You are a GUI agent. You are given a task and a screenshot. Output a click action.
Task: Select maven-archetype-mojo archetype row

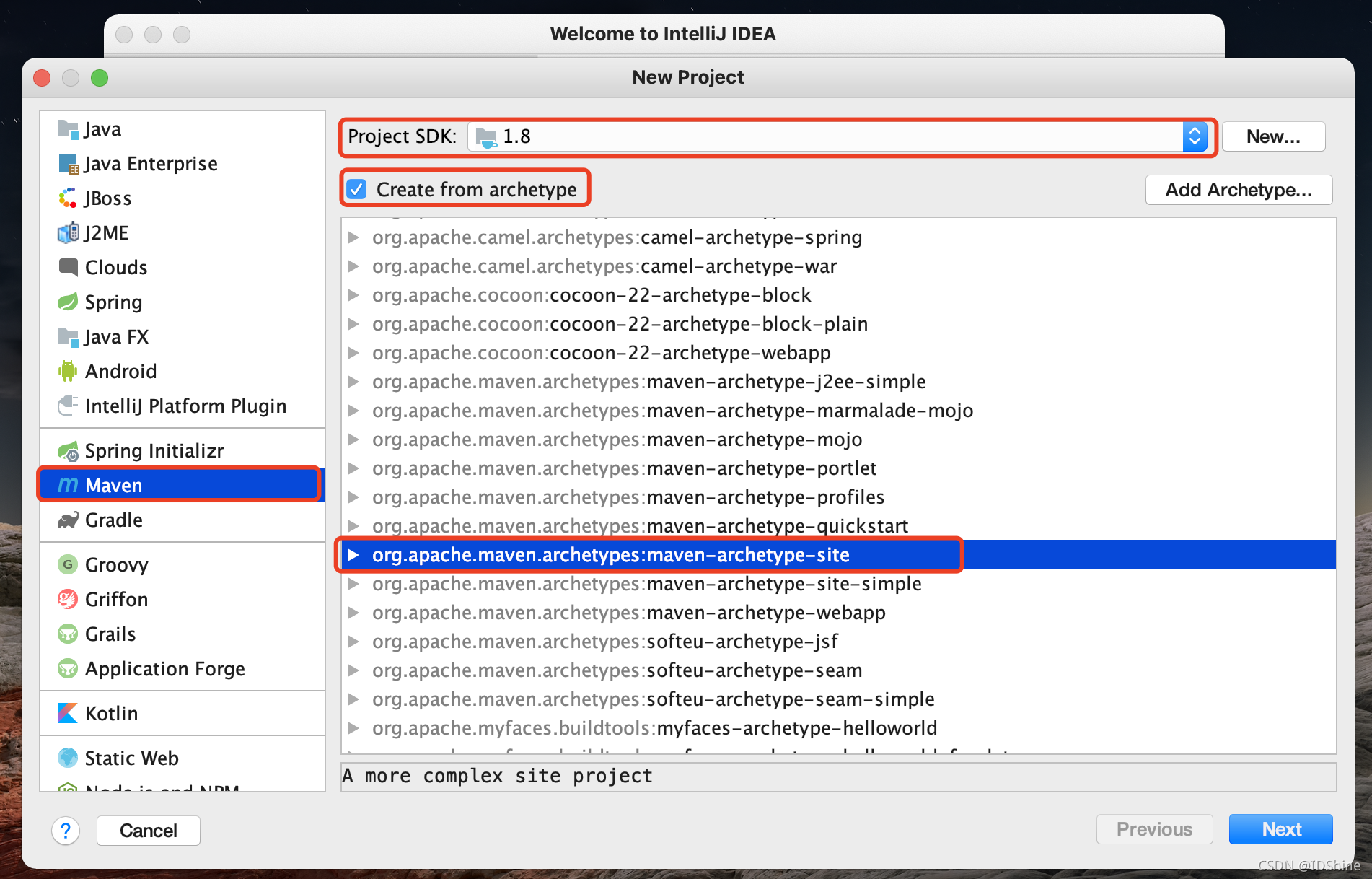coord(838,439)
